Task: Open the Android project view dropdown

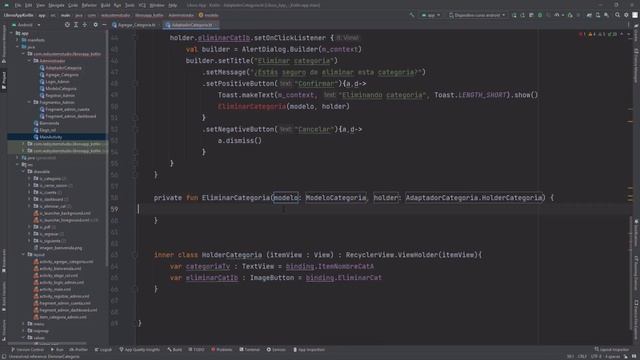Action: tap(27, 25)
